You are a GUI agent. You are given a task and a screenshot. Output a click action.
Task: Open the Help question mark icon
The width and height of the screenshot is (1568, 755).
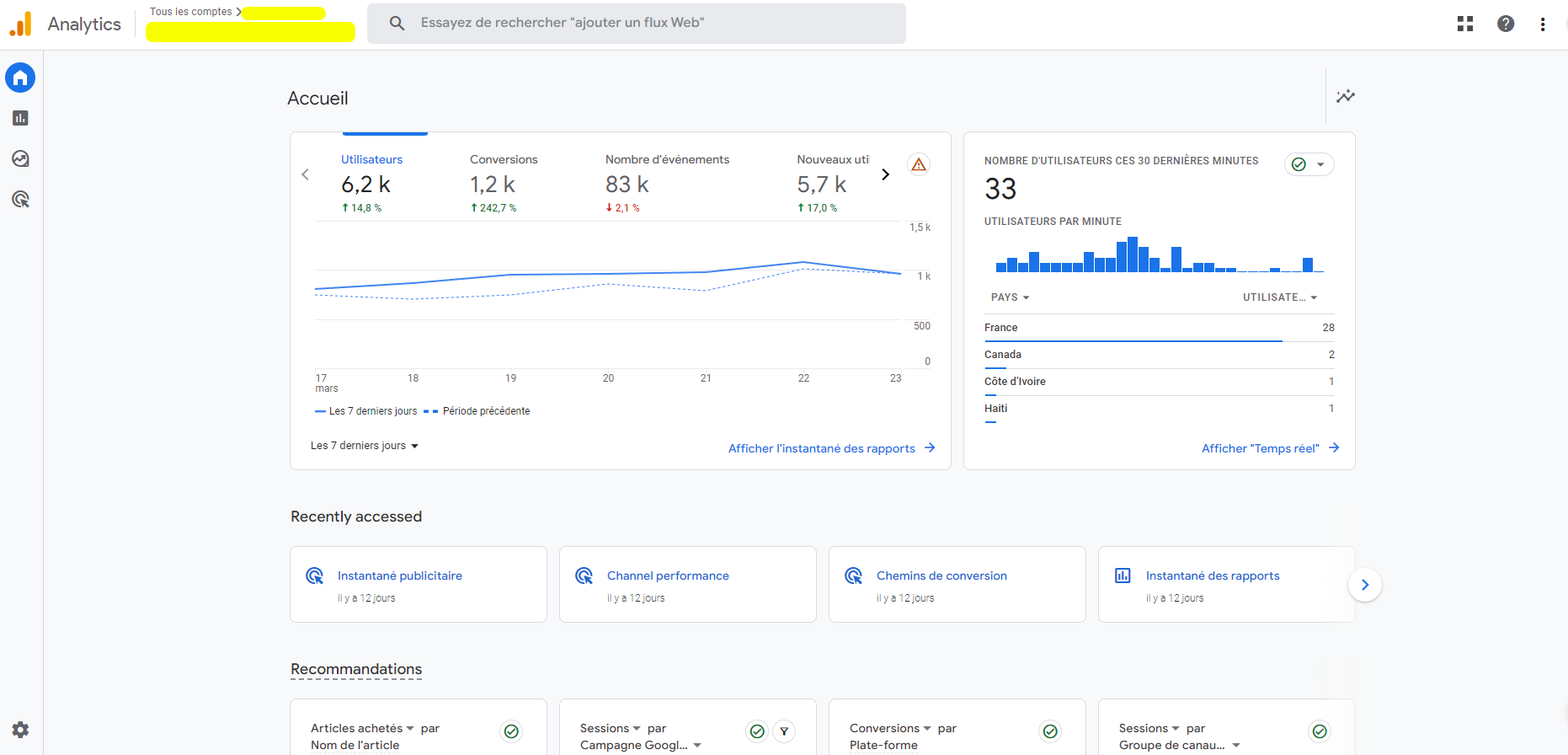[1506, 24]
